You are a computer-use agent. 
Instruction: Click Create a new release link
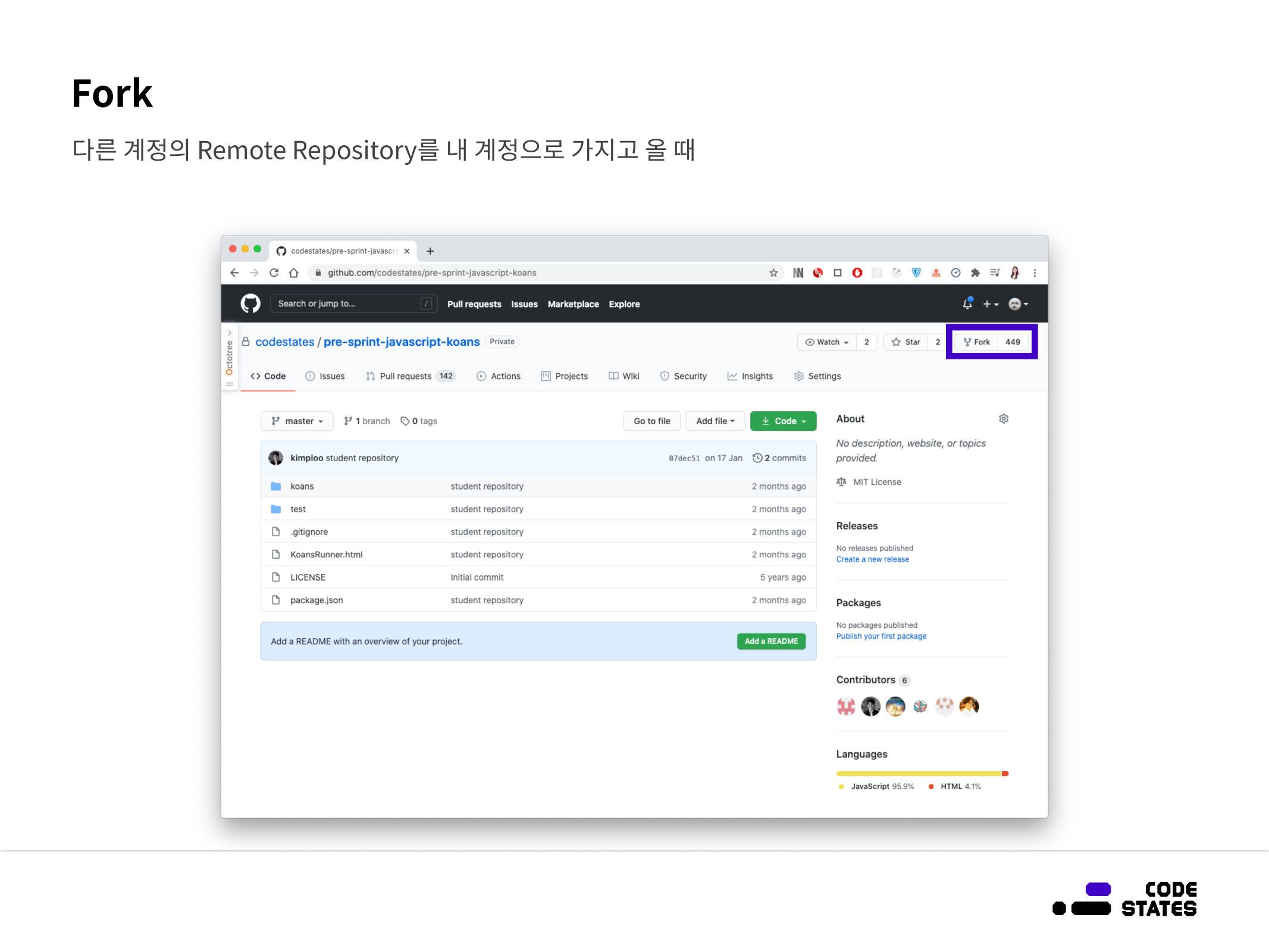872,559
